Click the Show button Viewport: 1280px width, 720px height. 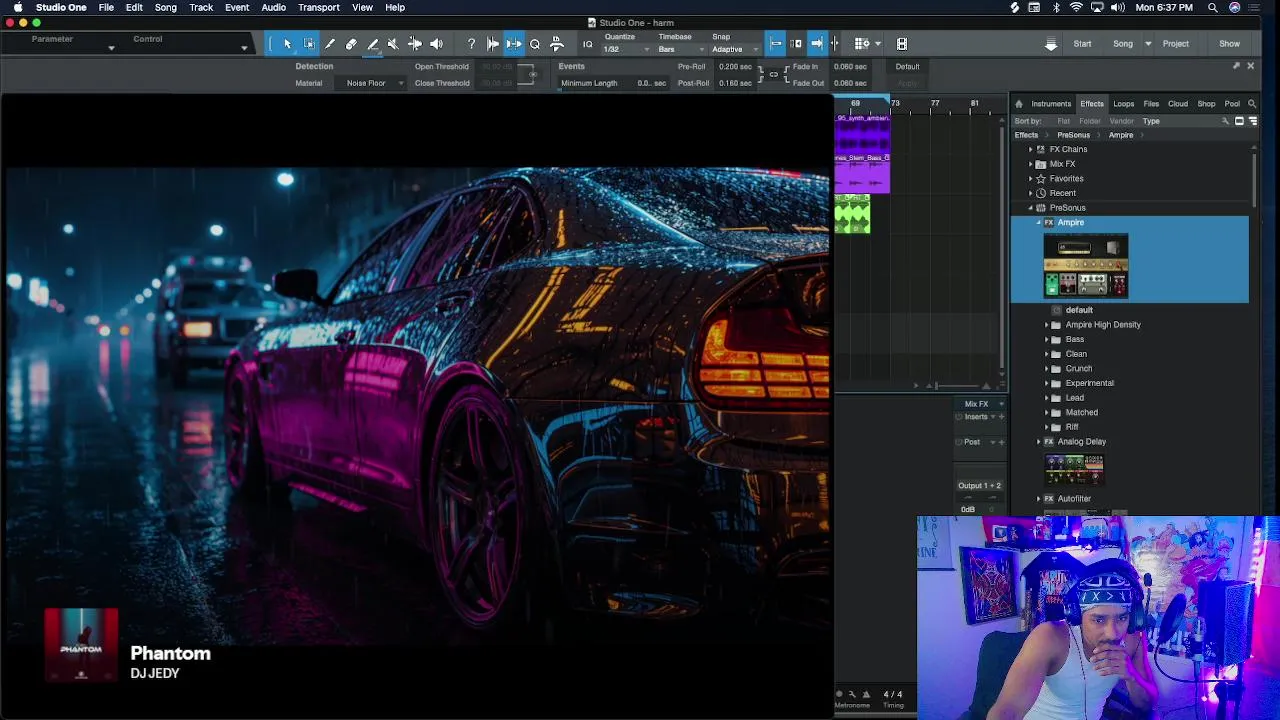pos(1229,44)
